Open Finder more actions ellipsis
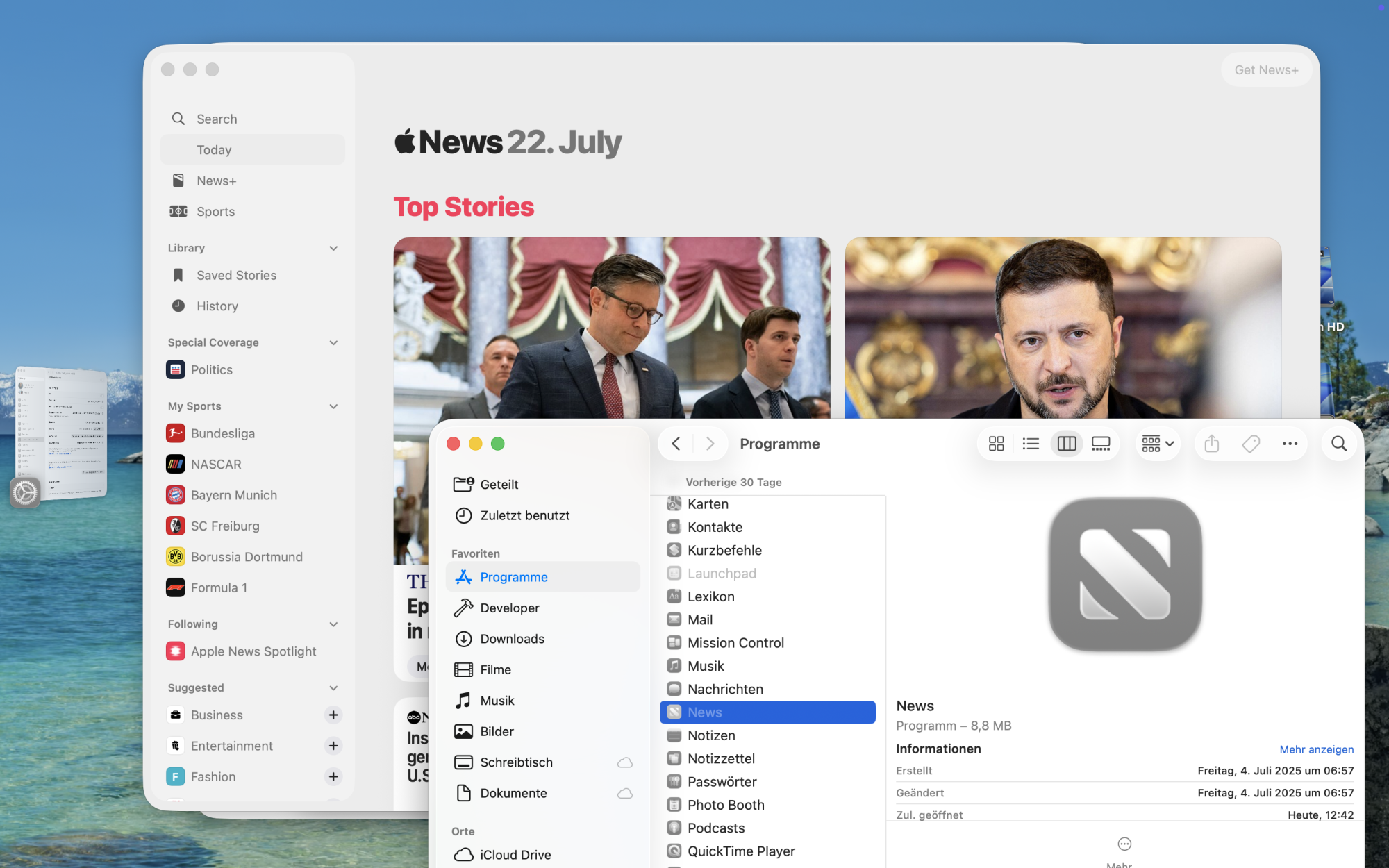1389x868 pixels. pos(1290,444)
